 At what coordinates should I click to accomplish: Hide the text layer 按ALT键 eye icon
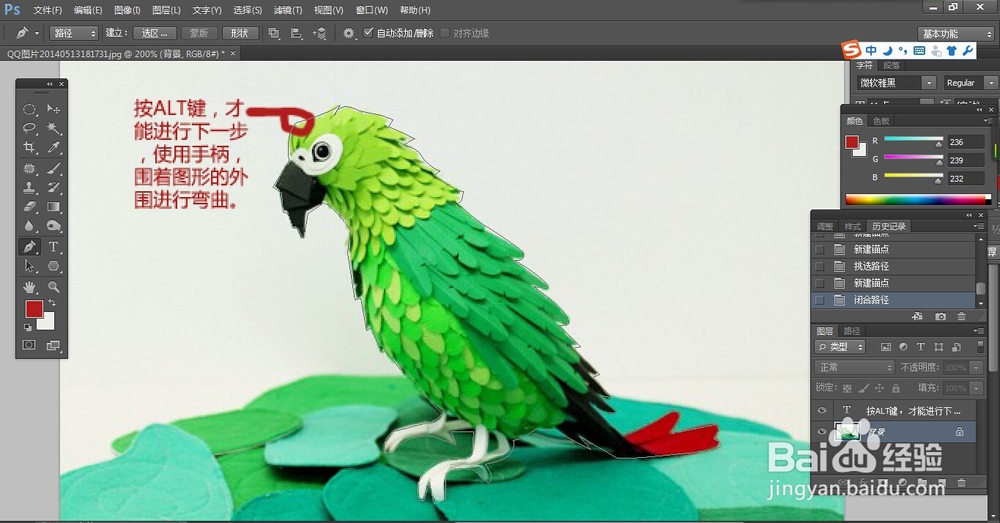pos(821,410)
